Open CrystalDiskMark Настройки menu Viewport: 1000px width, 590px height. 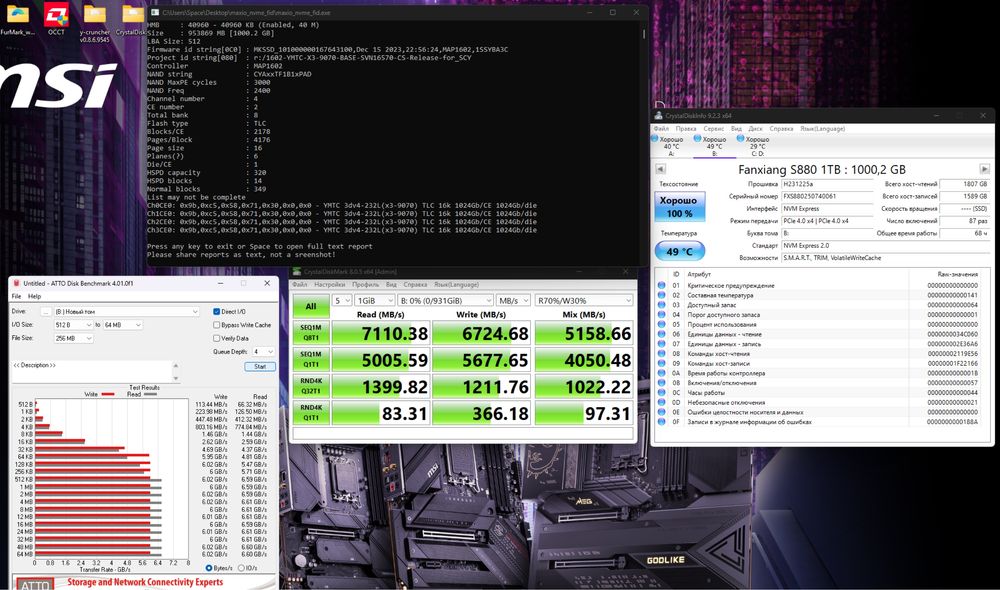[330, 285]
